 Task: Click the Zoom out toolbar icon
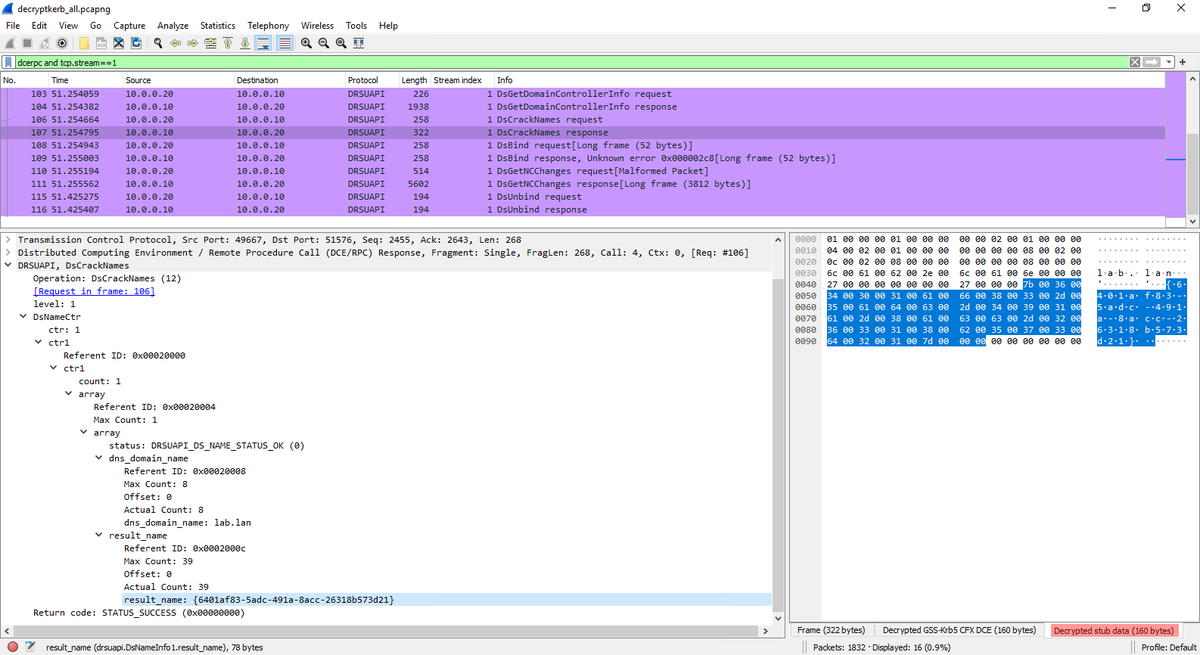[323, 43]
